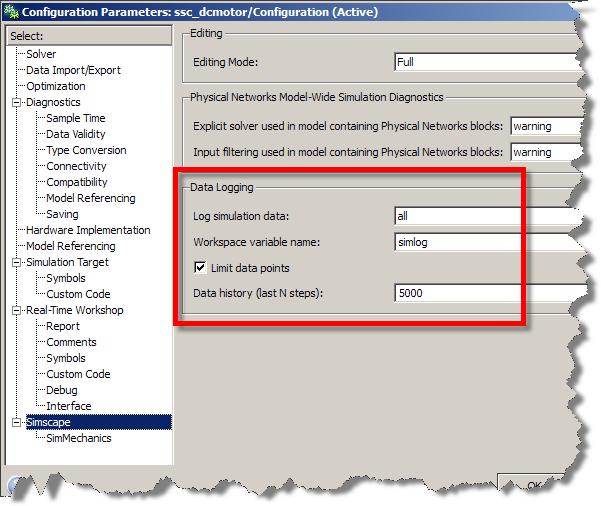Select Hardware Implementation in the tree
The height and width of the screenshot is (506, 601).
88,230
